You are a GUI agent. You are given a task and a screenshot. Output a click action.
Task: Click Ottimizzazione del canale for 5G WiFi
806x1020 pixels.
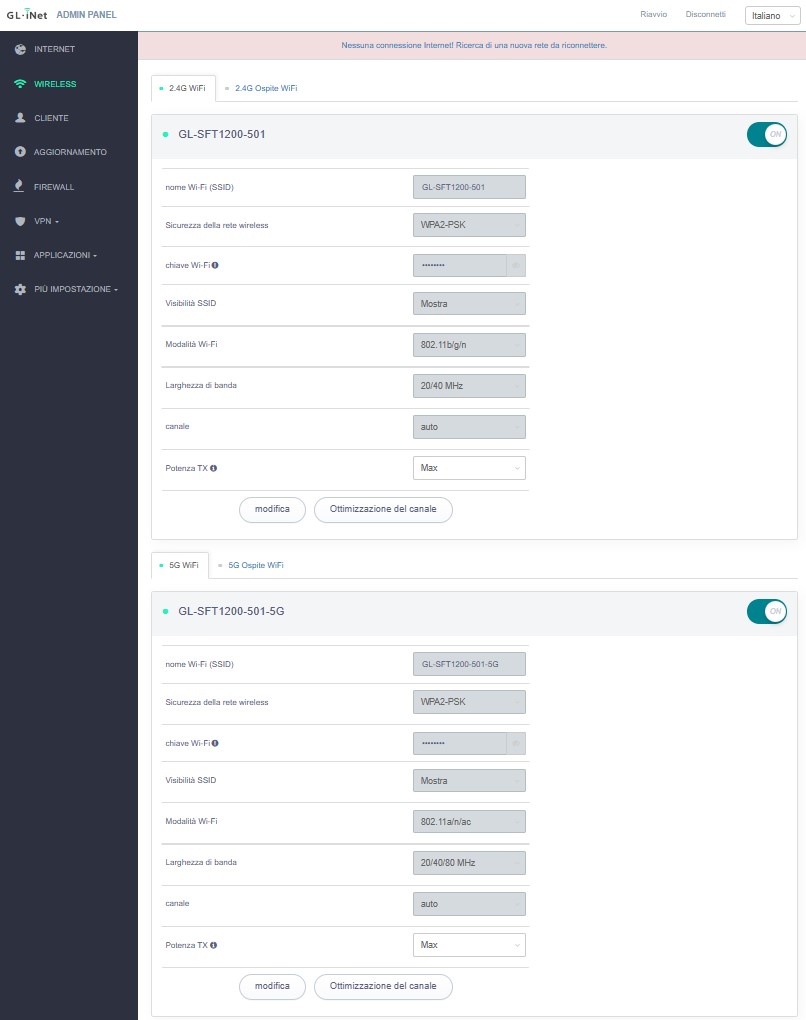pos(383,986)
